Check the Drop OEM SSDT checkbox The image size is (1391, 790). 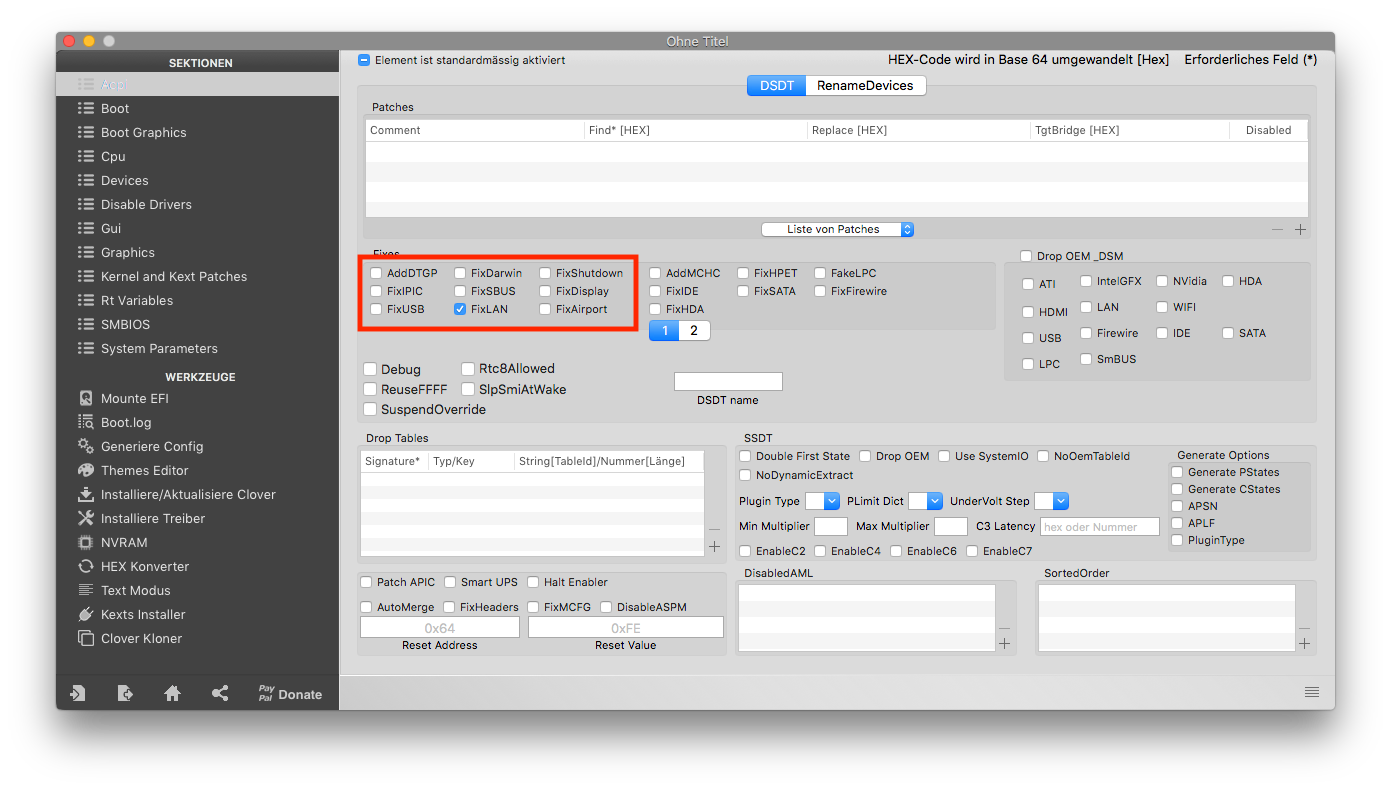click(865, 456)
